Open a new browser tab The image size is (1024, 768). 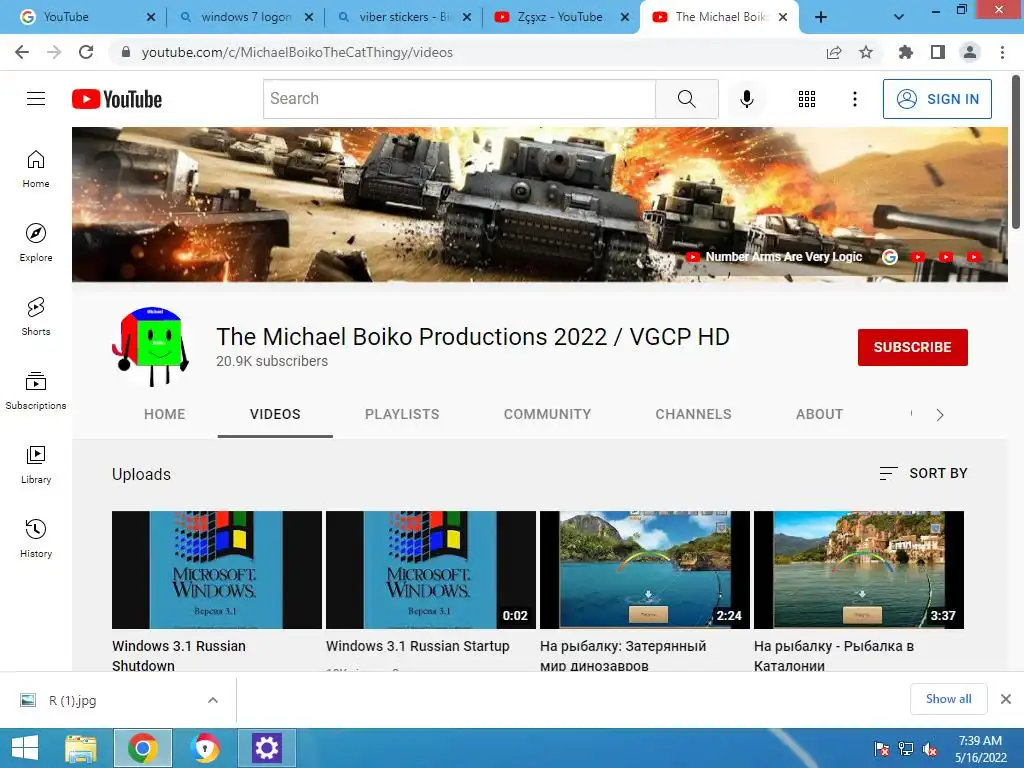click(x=821, y=17)
